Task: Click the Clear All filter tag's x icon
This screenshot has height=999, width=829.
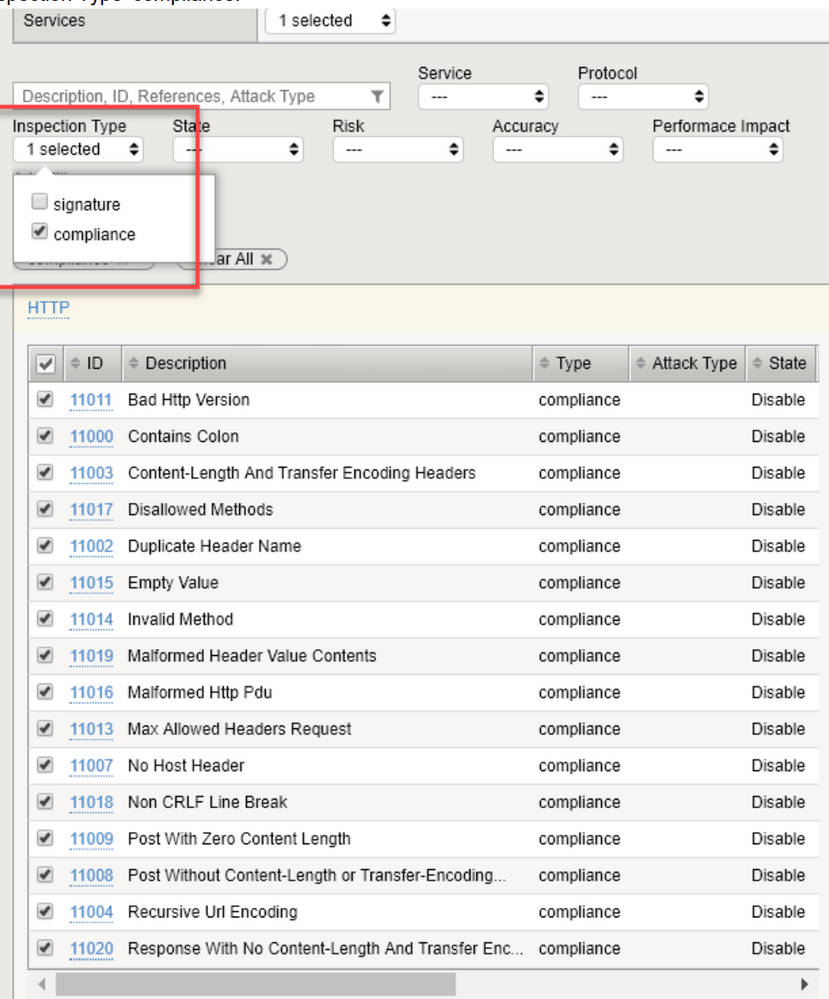Action: pos(266,259)
